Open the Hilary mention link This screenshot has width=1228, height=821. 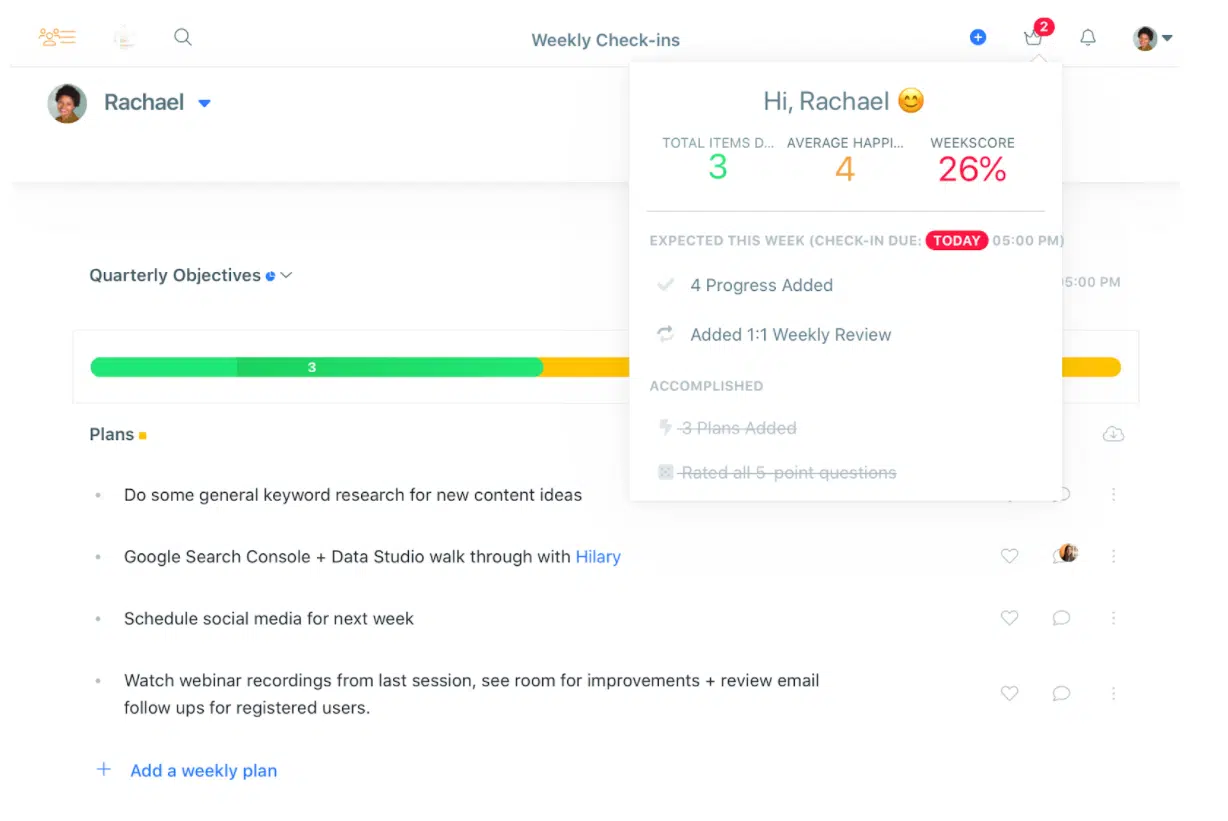pyautogui.click(x=598, y=557)
